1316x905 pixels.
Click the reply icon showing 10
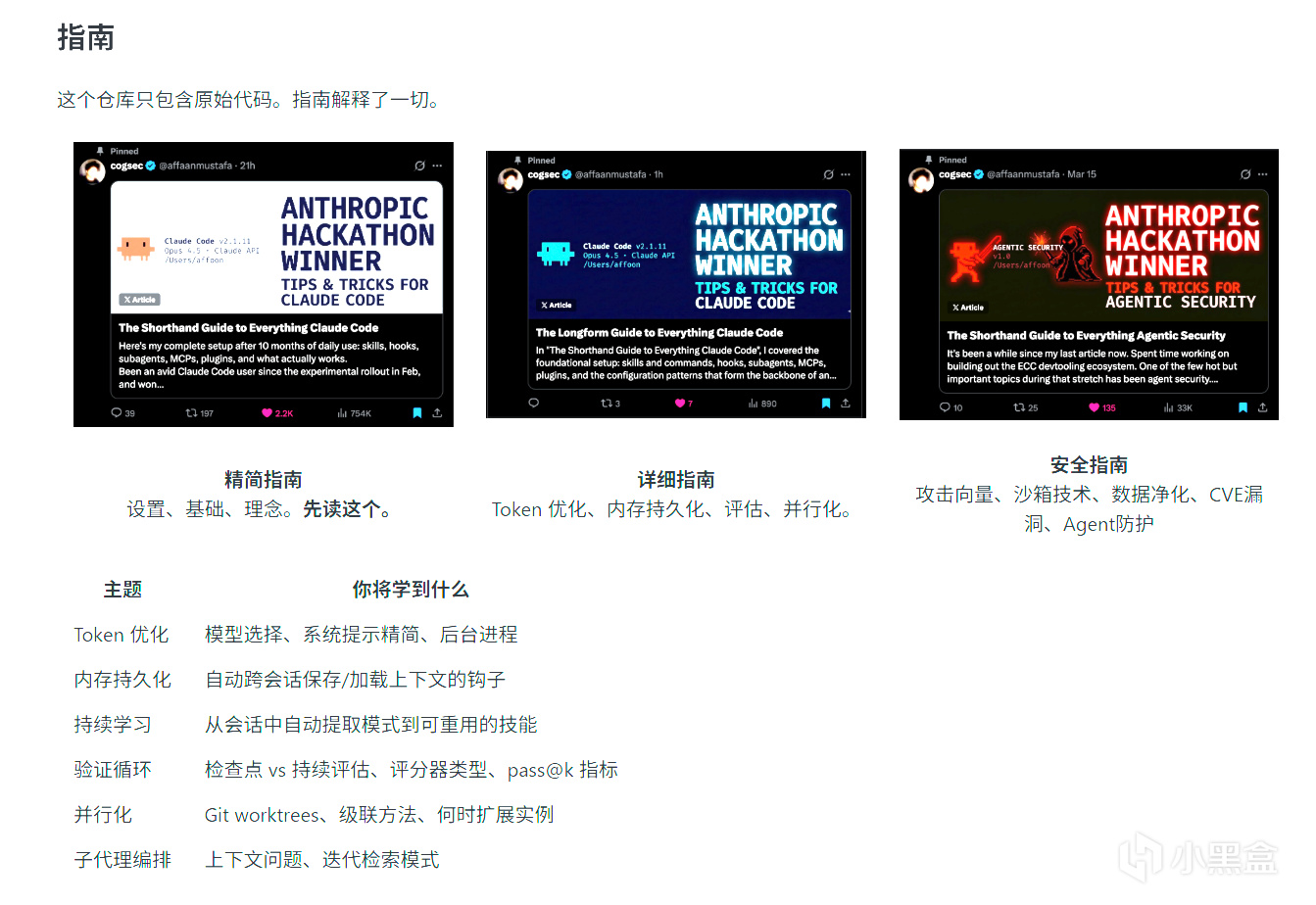(x=945, y=407)
